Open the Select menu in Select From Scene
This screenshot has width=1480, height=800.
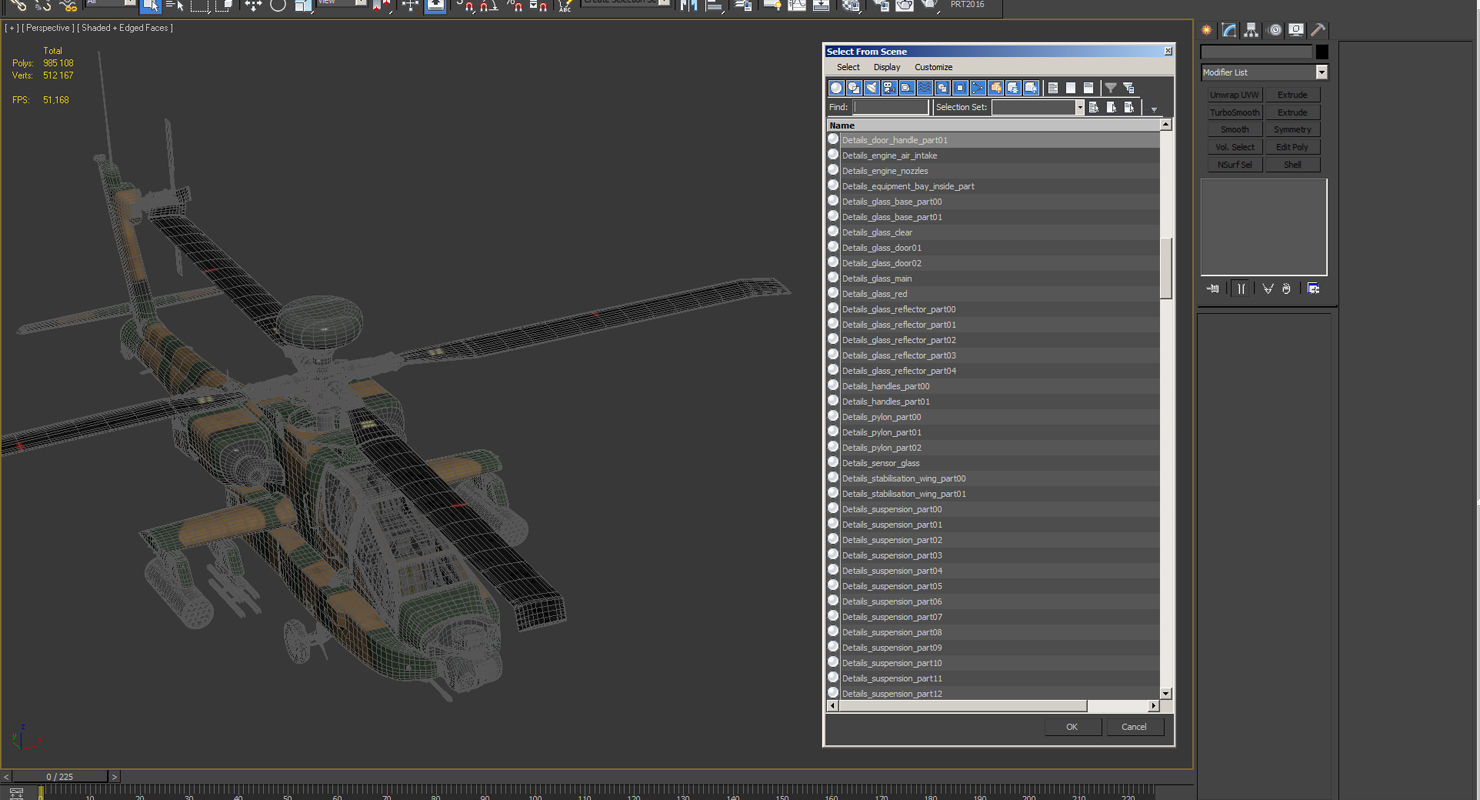848,67
